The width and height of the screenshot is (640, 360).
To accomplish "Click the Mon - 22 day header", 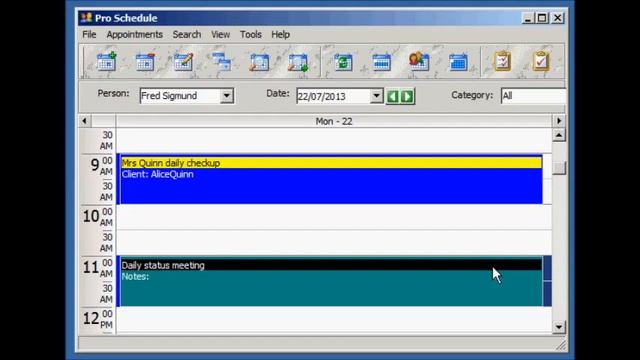I will coord(334,121).
